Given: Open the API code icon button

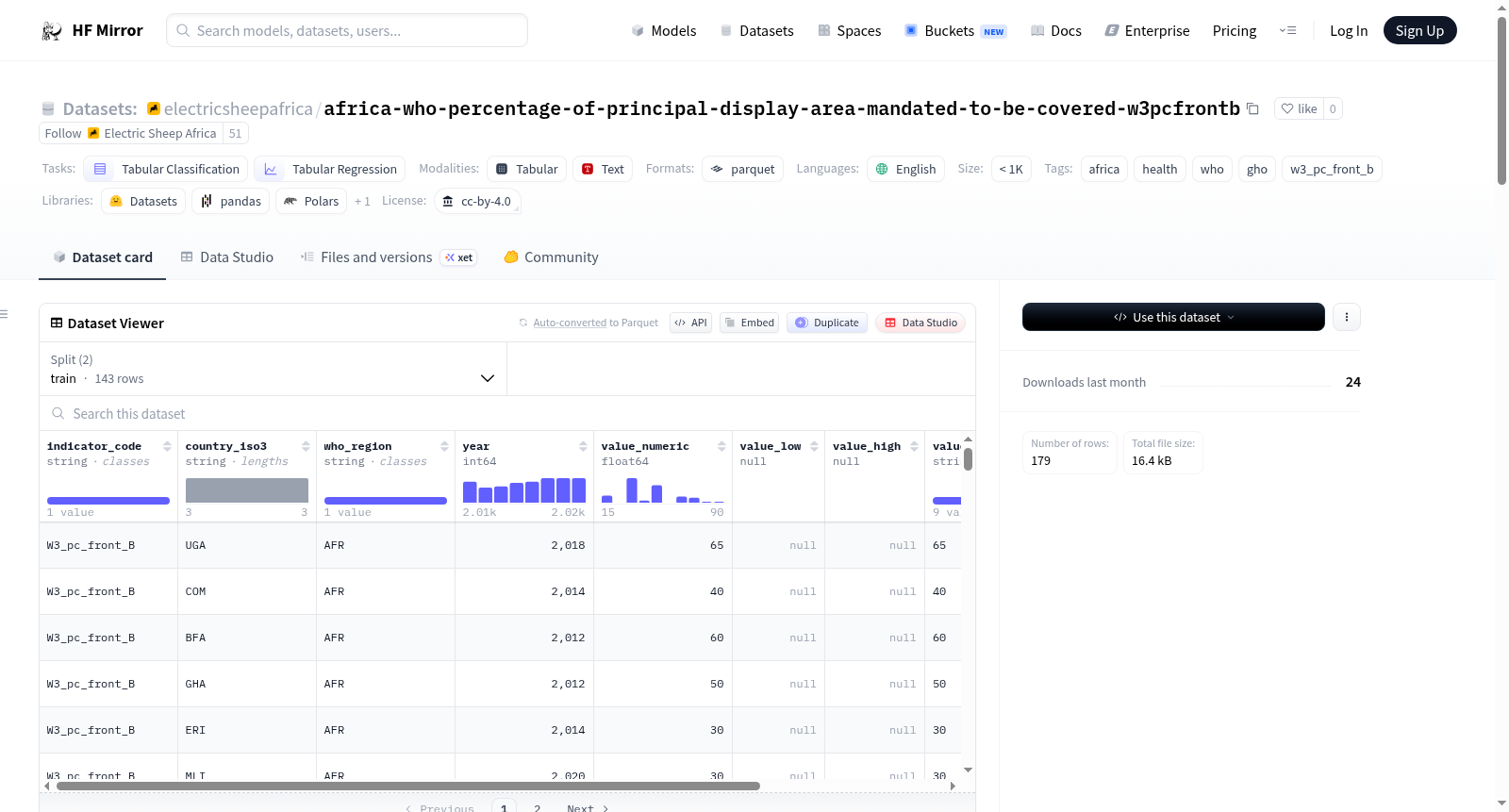Looking at the screenshot, I should tap(690, 323).
